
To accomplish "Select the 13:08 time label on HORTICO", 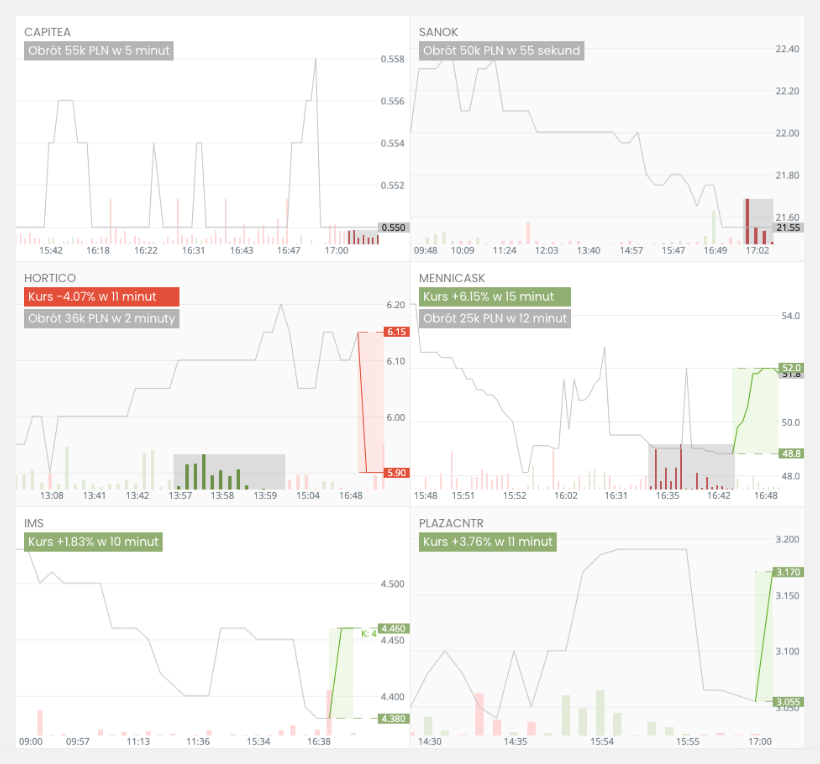I will pos(52,496).
